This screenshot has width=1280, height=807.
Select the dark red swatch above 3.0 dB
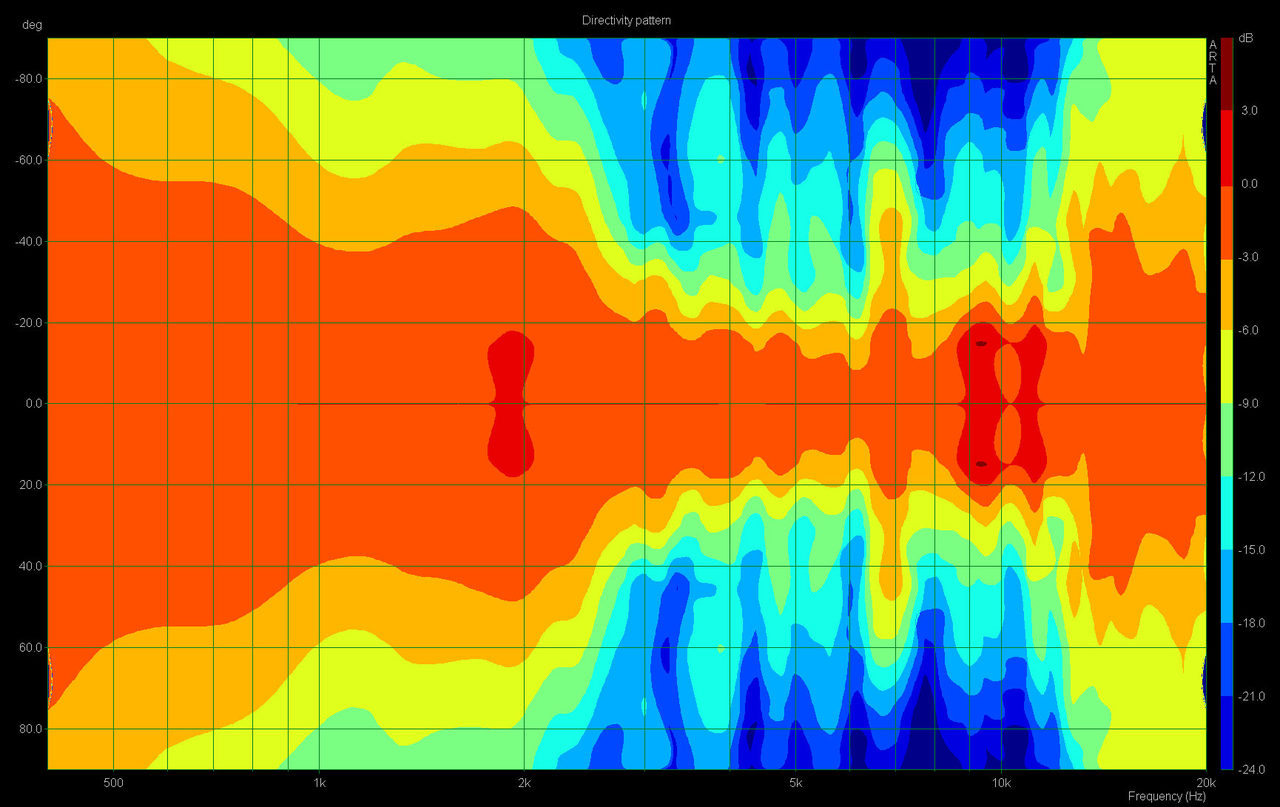(1227, 73)
